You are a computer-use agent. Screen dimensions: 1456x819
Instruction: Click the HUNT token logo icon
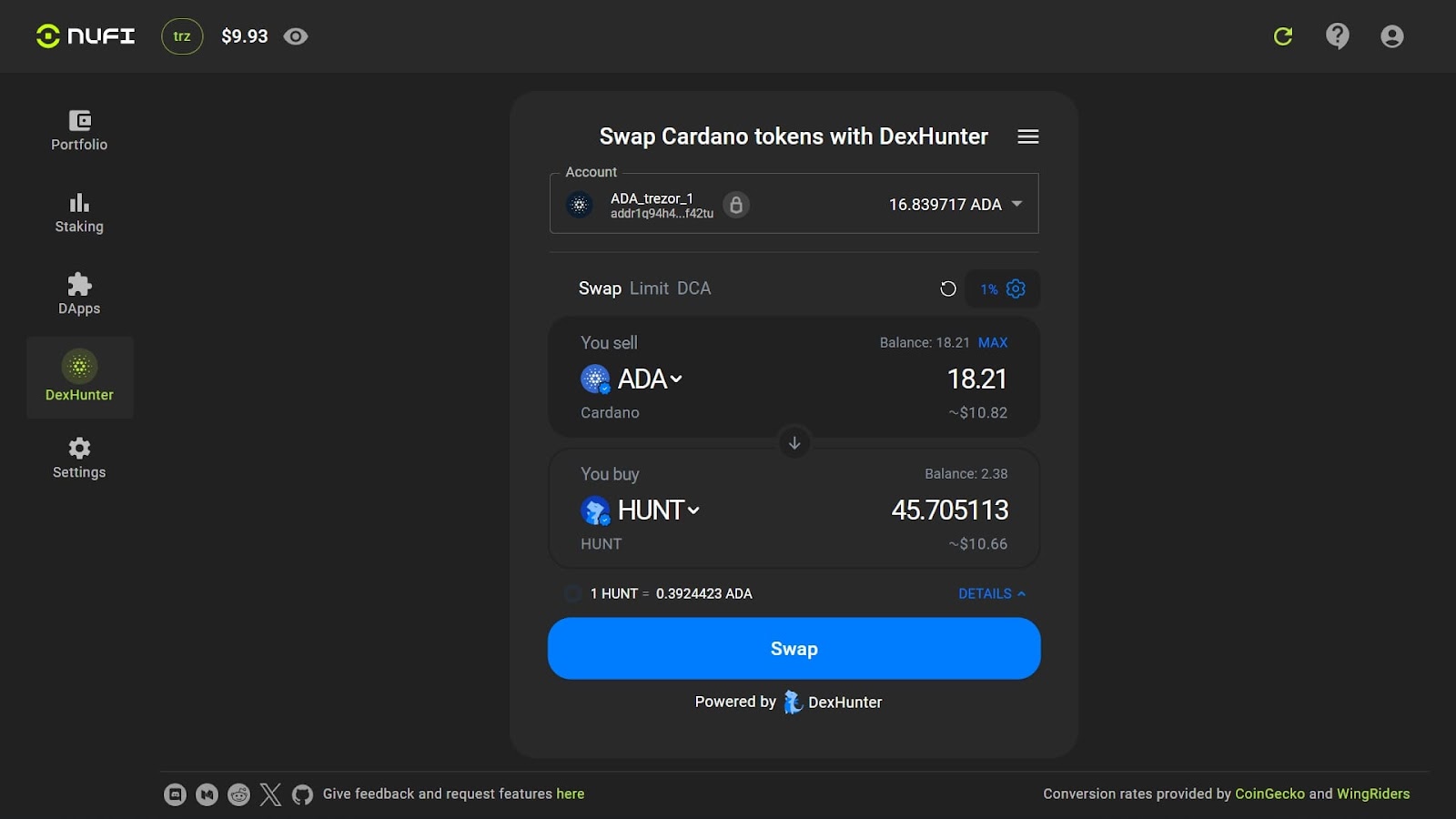click(595, 510)
